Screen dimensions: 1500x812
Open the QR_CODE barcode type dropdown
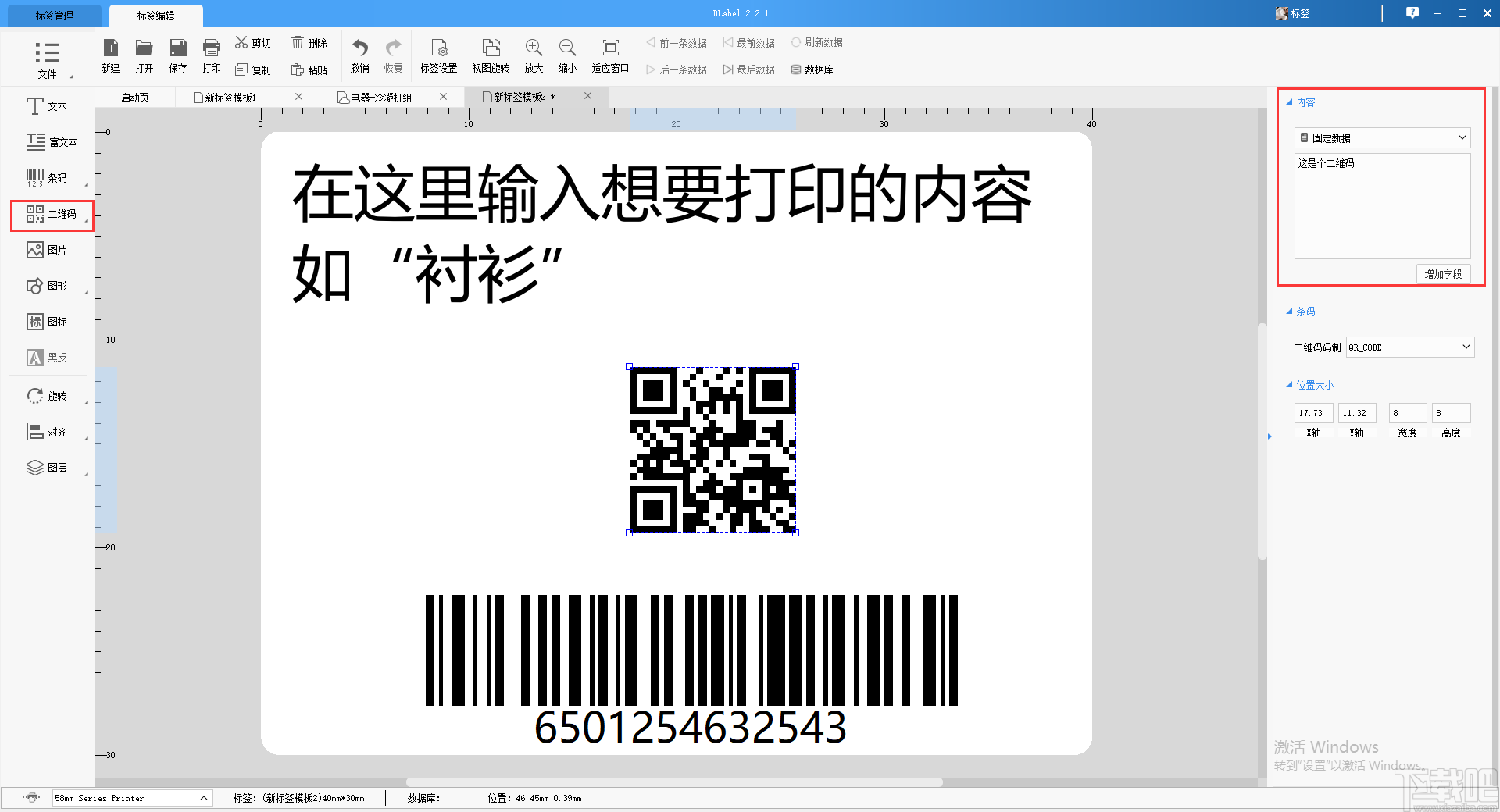[1409, 347]
